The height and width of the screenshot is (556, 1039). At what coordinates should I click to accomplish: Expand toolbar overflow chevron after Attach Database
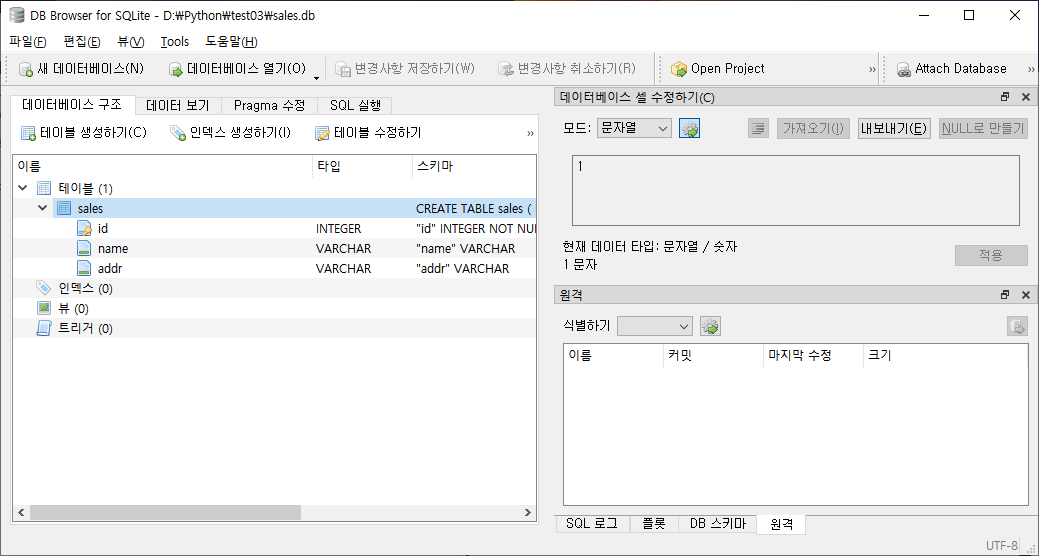pyautogui.click(x=1031, y=69)
